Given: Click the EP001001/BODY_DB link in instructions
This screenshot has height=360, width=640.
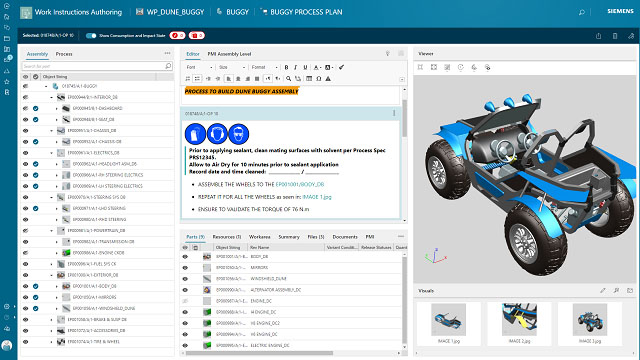Looking at the screenshot, I should tap(300, 184).
